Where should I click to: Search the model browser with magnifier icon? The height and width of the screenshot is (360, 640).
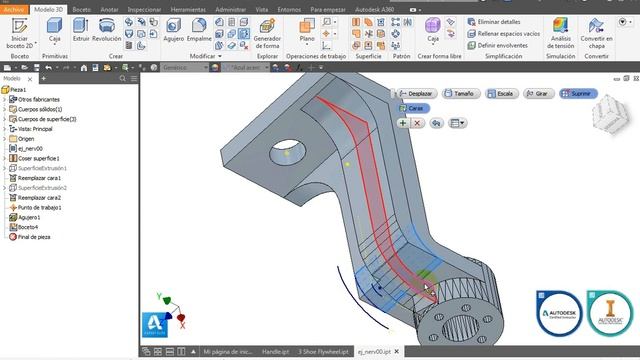point(122,78)
